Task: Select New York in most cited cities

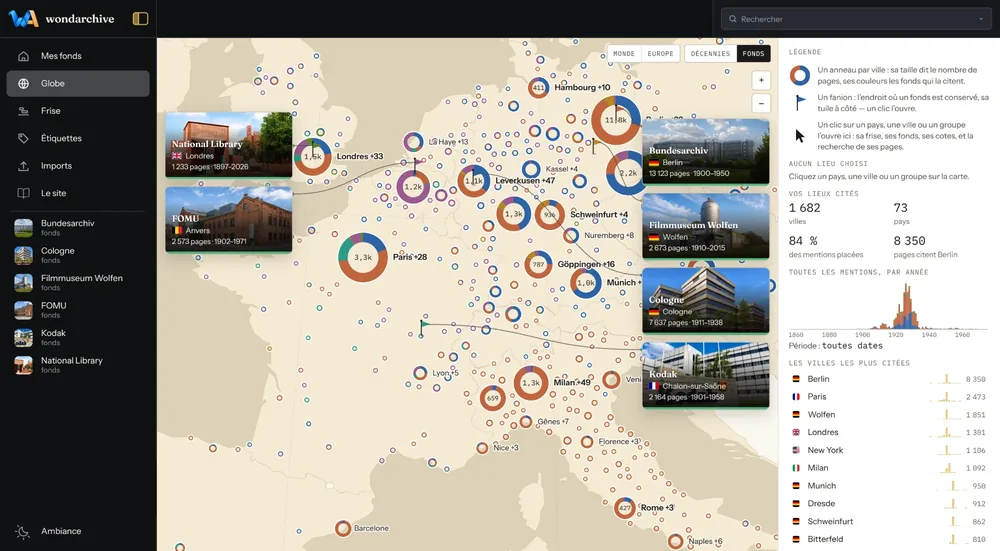Action: coord(888,450)
